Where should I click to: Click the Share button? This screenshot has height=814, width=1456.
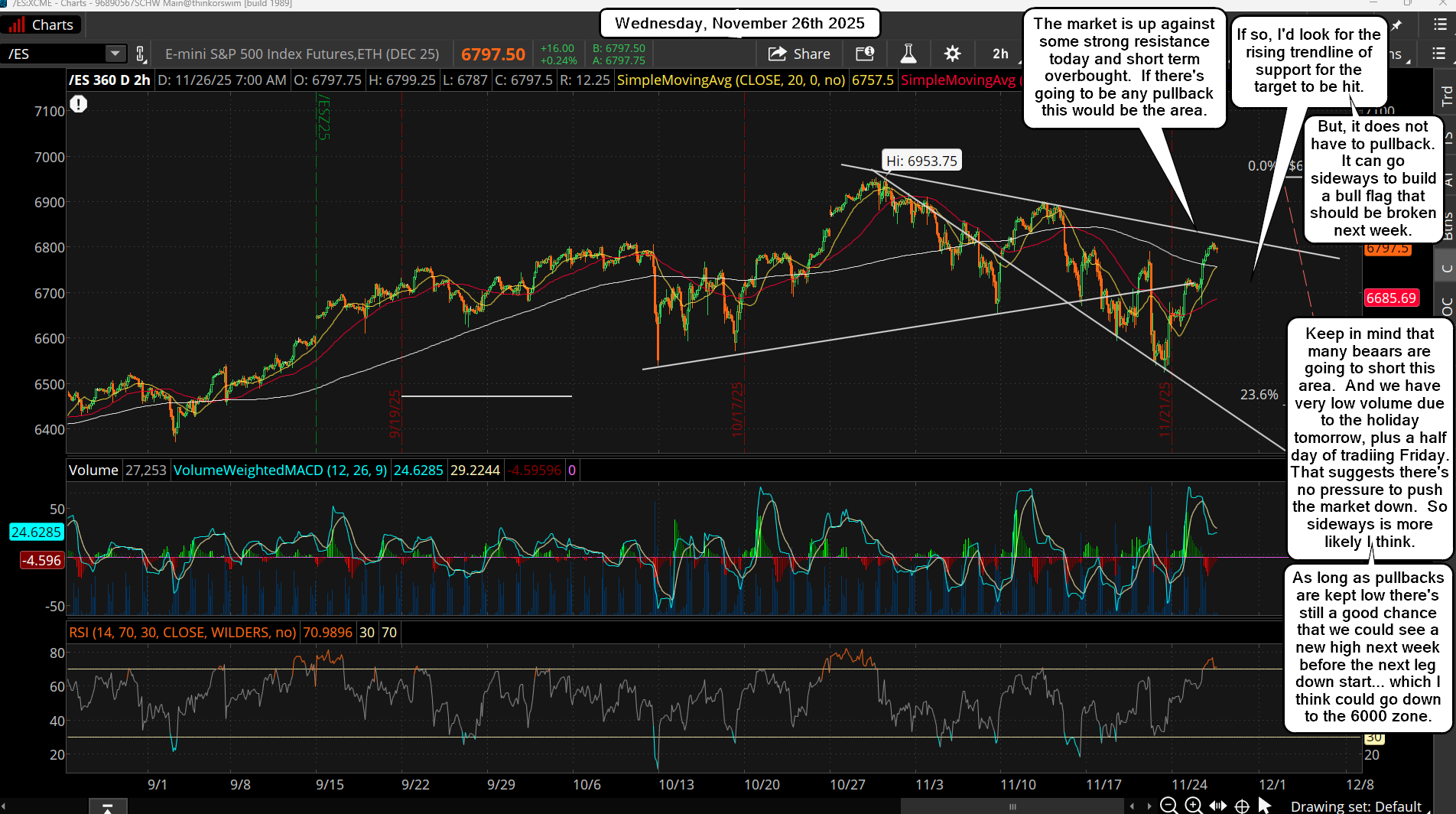pyautogui.click(x=799, y=54)
